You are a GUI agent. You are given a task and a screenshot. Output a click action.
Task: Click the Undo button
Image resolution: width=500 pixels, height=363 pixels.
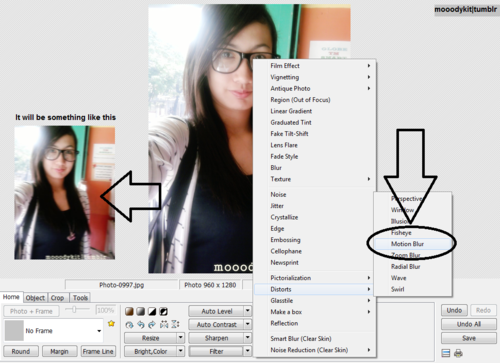tap(454, 310)
